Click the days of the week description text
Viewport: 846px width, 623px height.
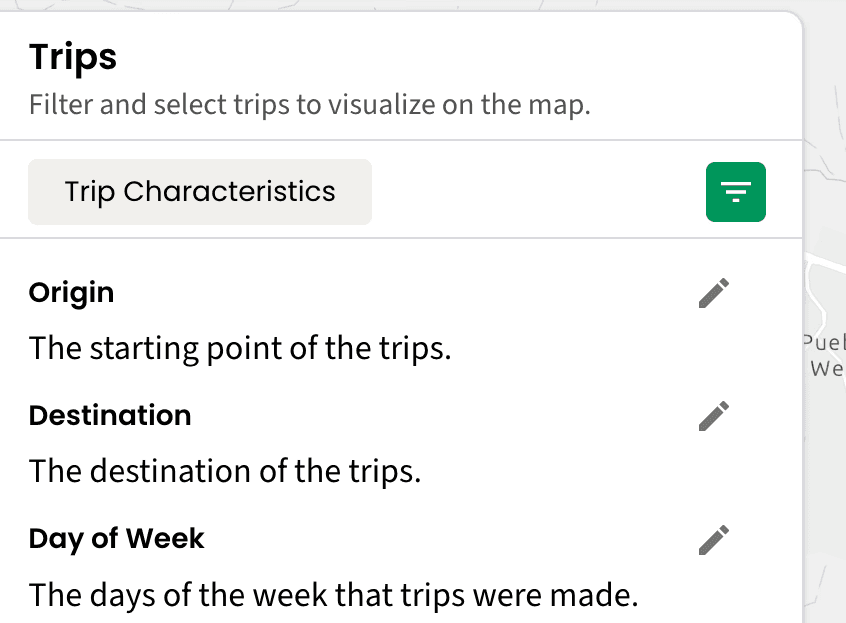click(x=333, y=595)
